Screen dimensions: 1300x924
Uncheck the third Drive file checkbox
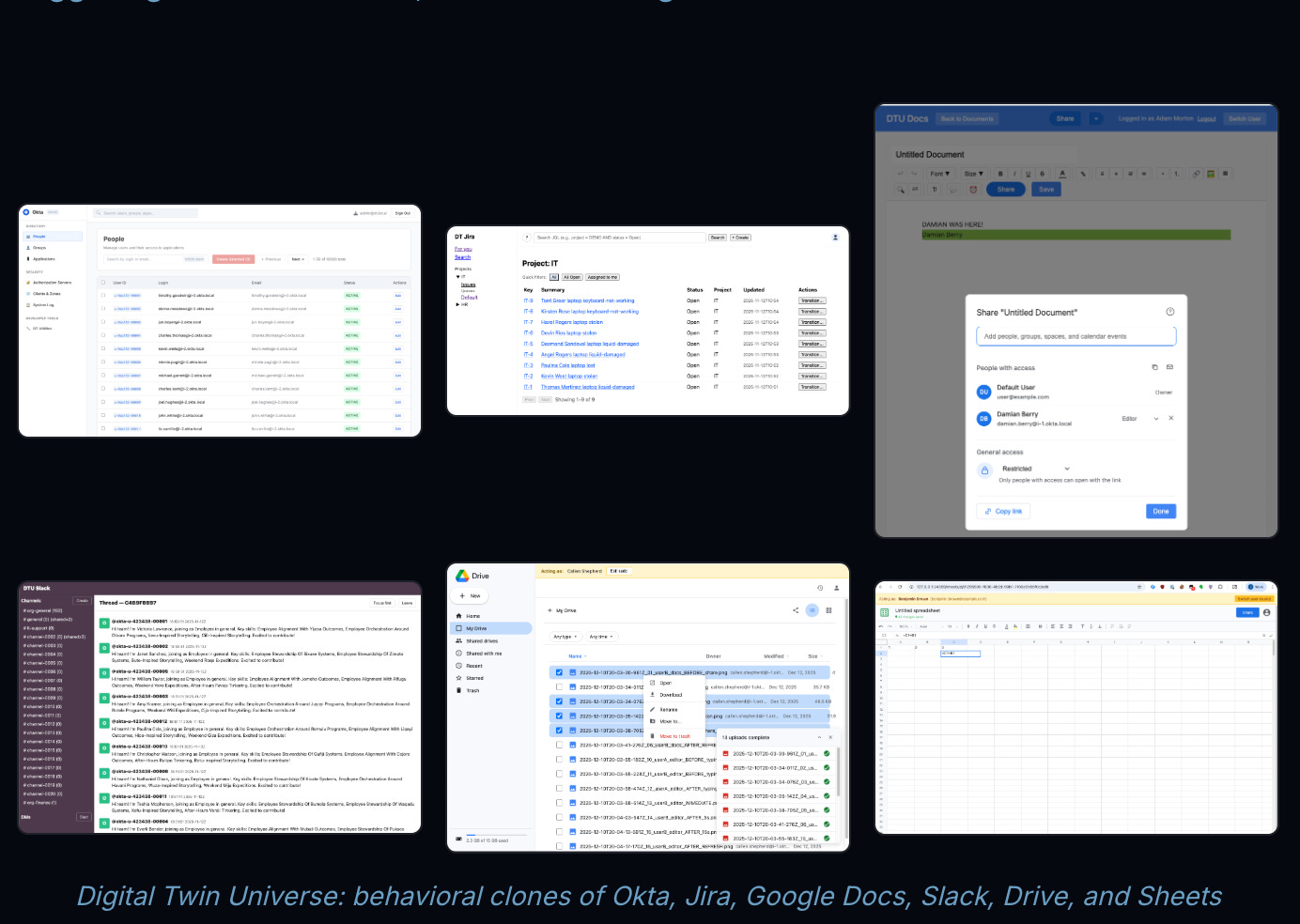click(559, 701)
